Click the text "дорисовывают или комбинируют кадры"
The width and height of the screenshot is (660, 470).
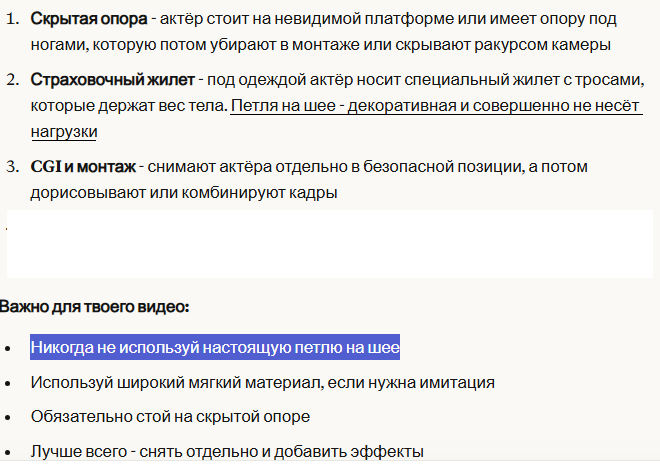(184, 193)
